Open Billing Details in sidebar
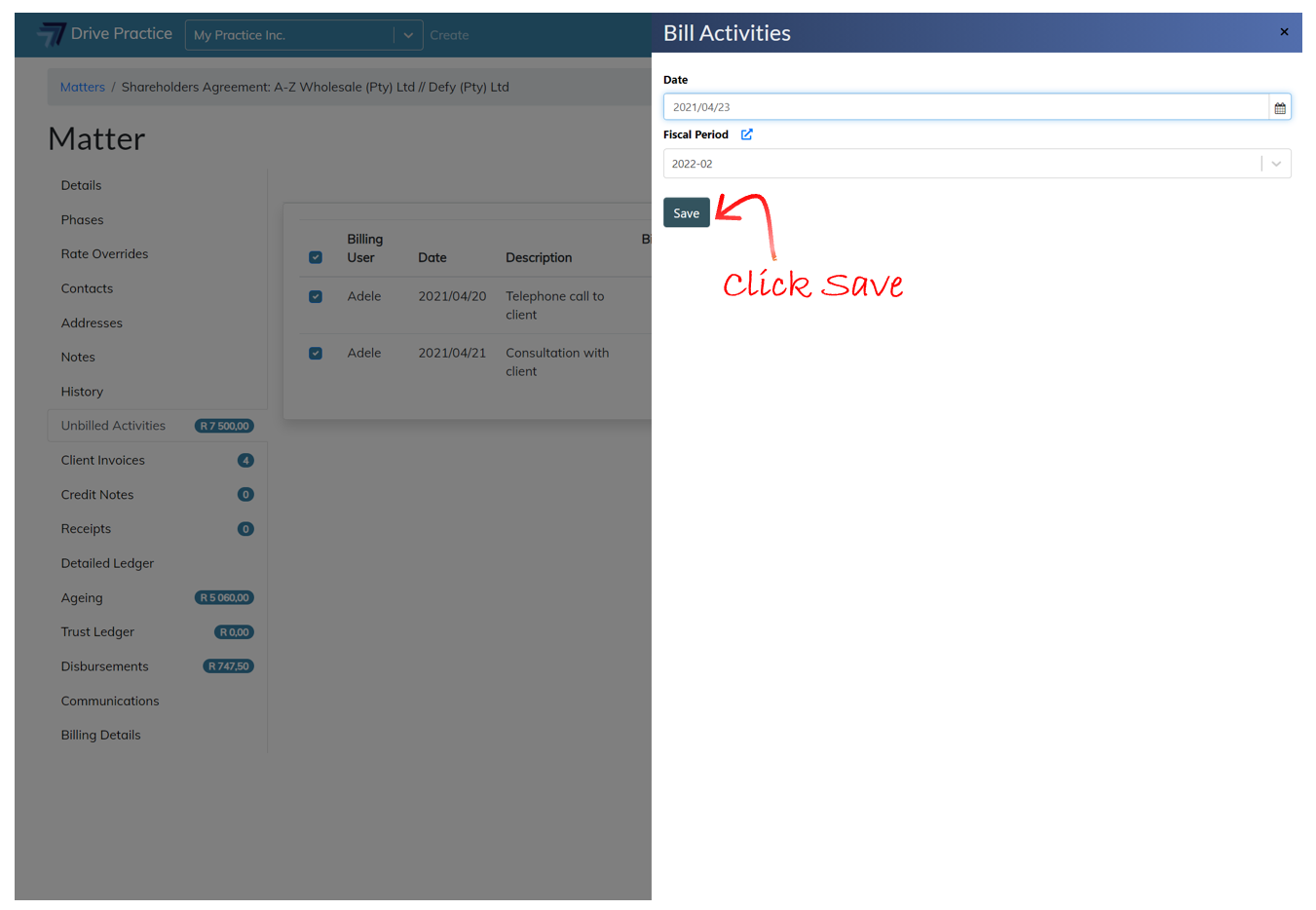1316x910 pixels. [x=100, y=735]
